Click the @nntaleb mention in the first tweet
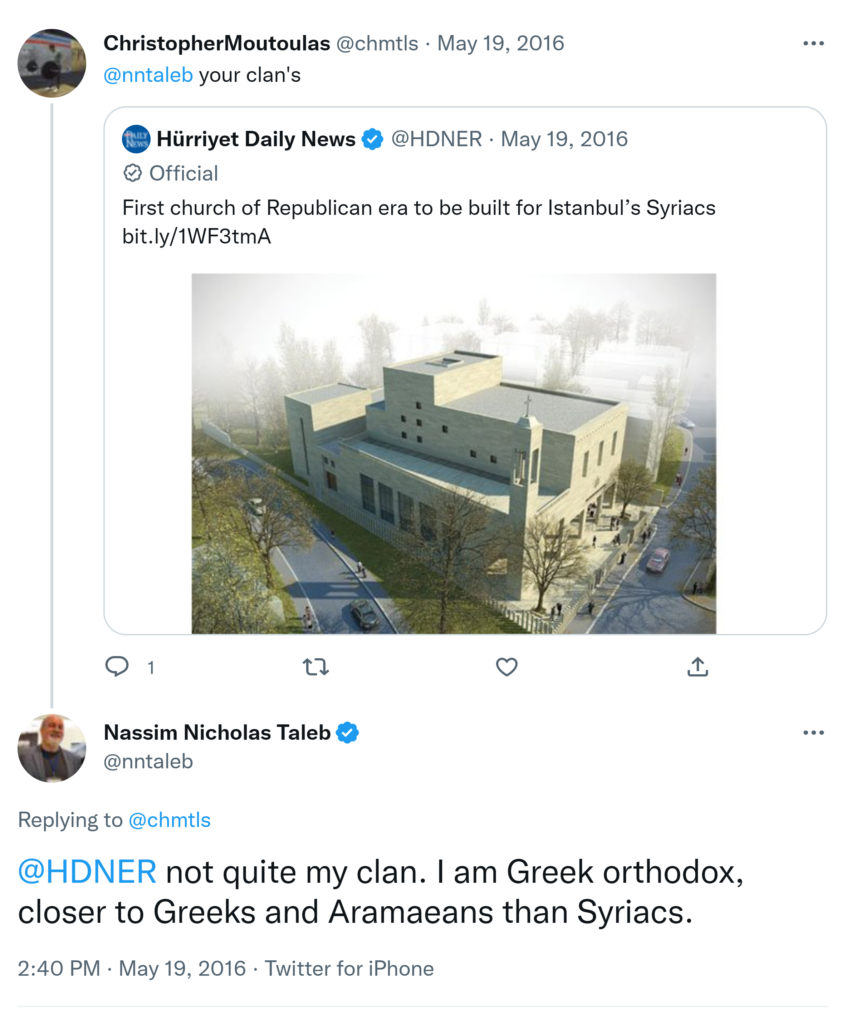The width and height of the screenshot is (842, 1024). click(x=148, y=75)
